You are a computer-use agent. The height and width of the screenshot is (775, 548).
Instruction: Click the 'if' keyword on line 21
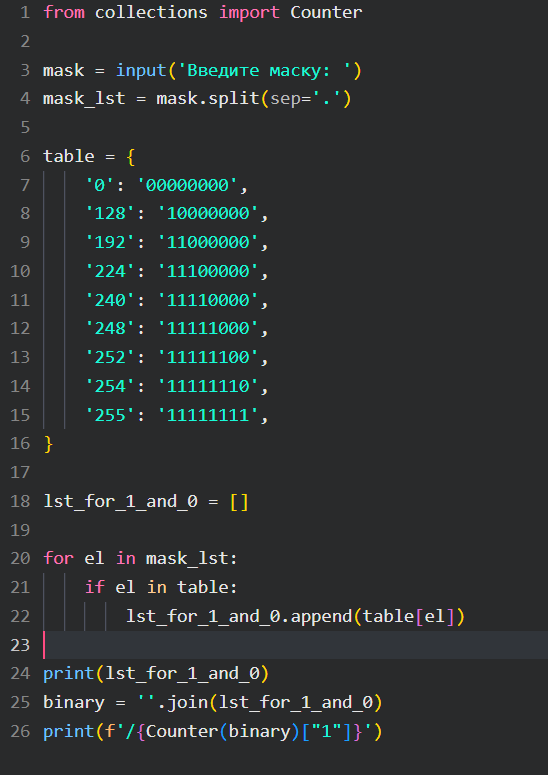click(x=94, y=587)
